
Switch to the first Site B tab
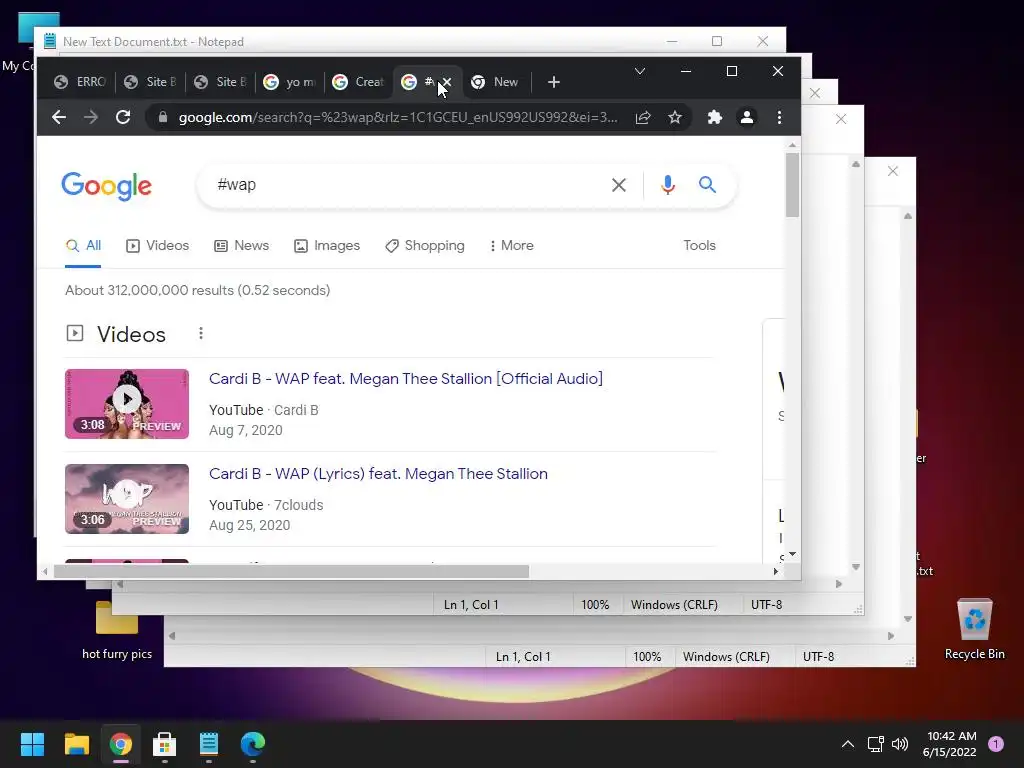pyautogui.click(x=150, y=82)
